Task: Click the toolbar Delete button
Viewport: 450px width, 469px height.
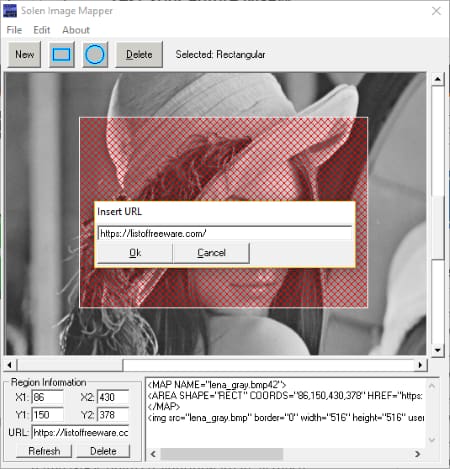Action: coord(139,54)
